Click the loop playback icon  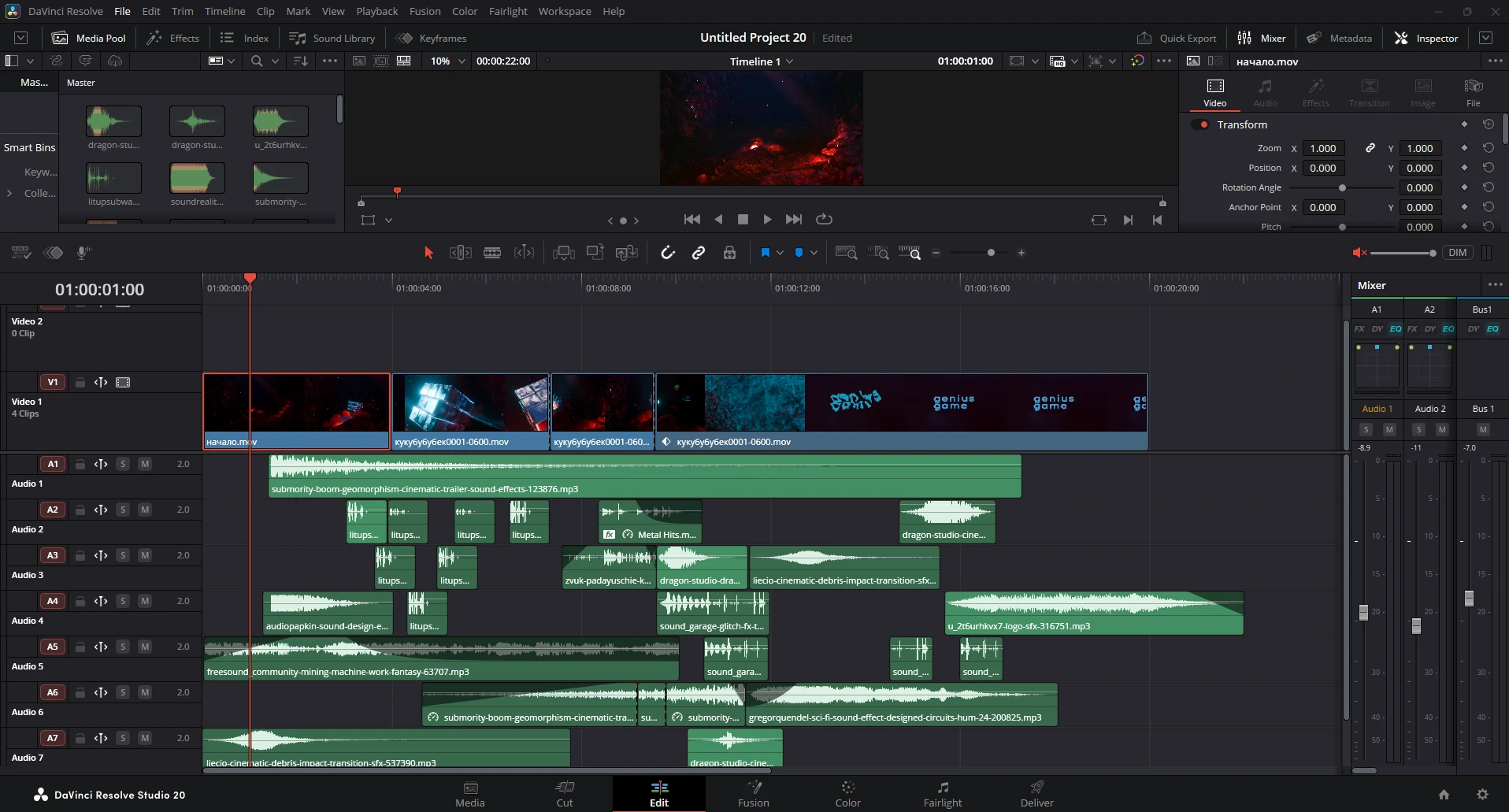pos(824,220)
